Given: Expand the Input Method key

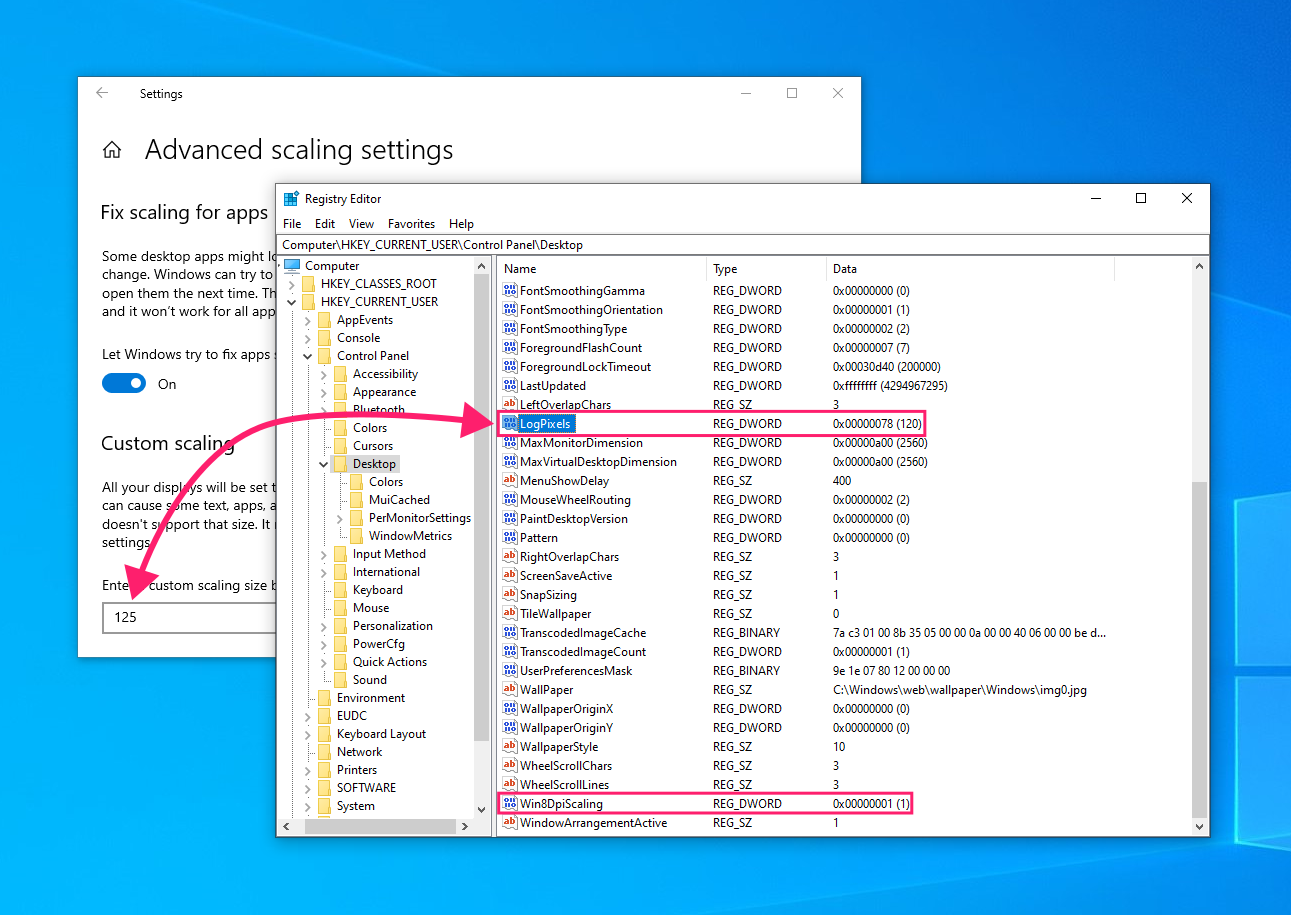Looking at the screenshot, I should (323, 554).
